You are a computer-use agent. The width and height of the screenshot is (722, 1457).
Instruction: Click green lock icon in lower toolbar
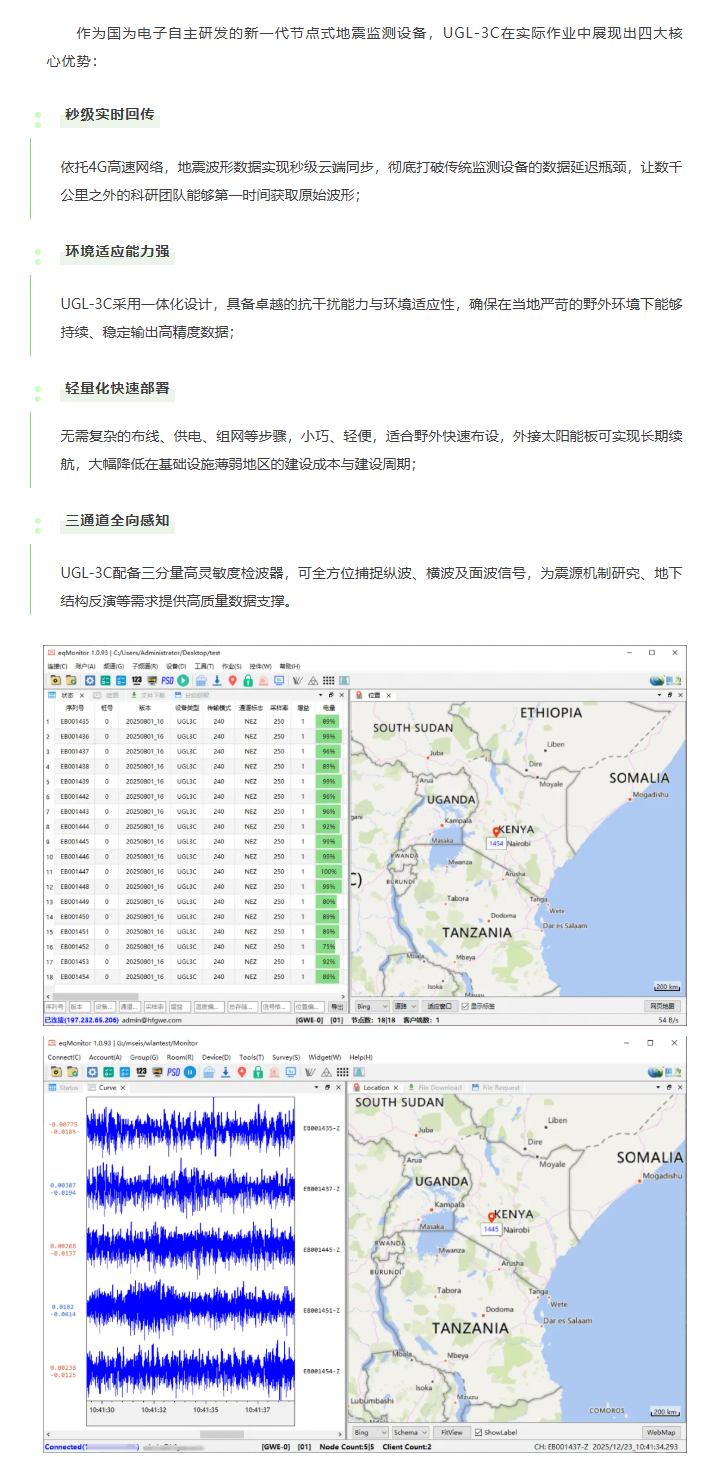[x=259, y=1072]
